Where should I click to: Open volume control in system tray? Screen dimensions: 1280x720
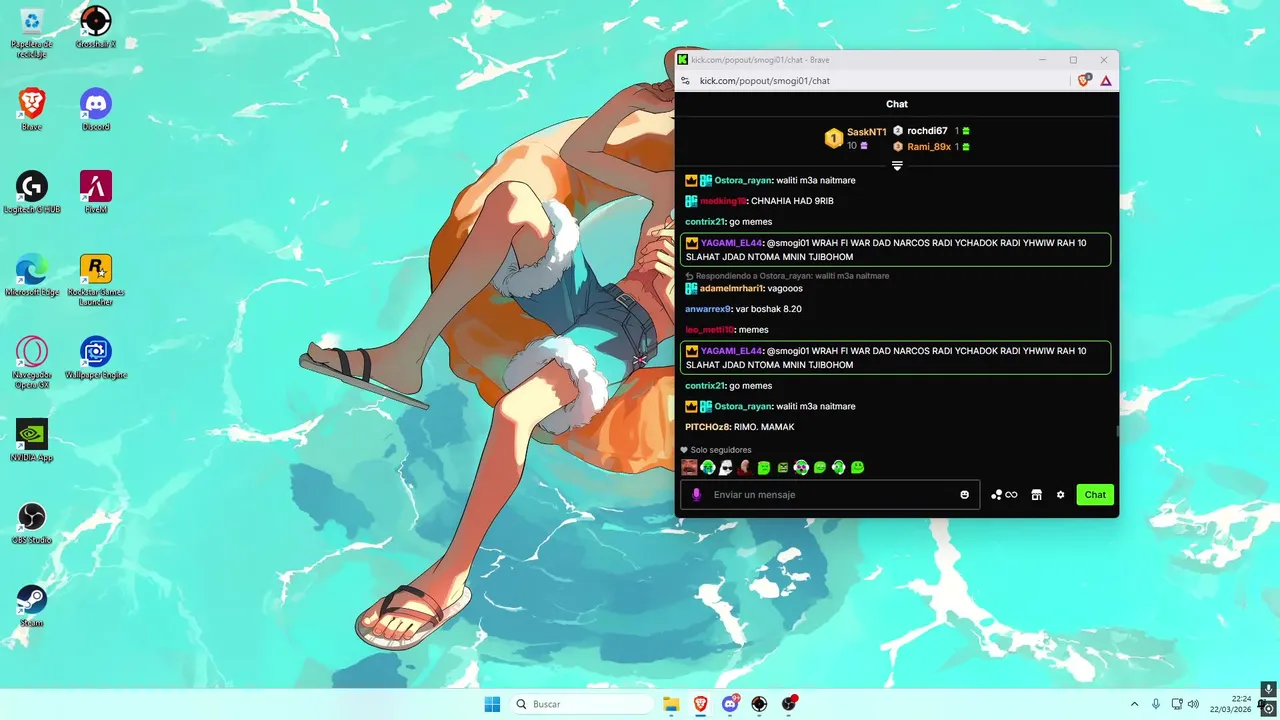(1193, 704)
